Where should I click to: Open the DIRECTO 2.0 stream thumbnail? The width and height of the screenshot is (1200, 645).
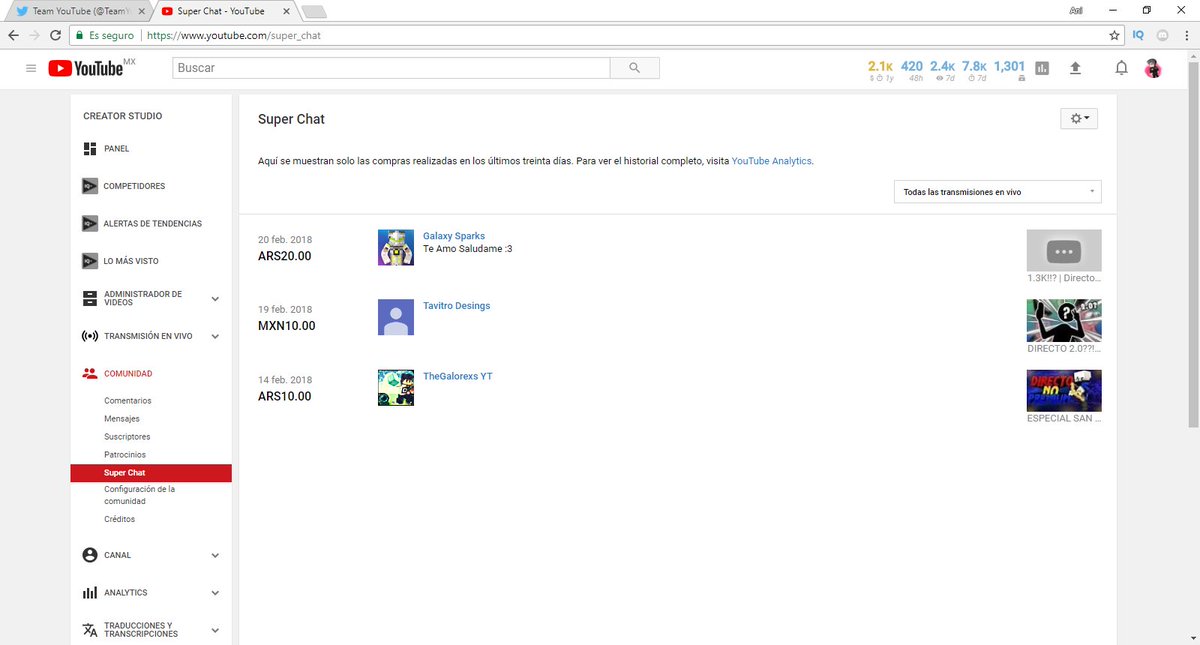coord(1064,321)
